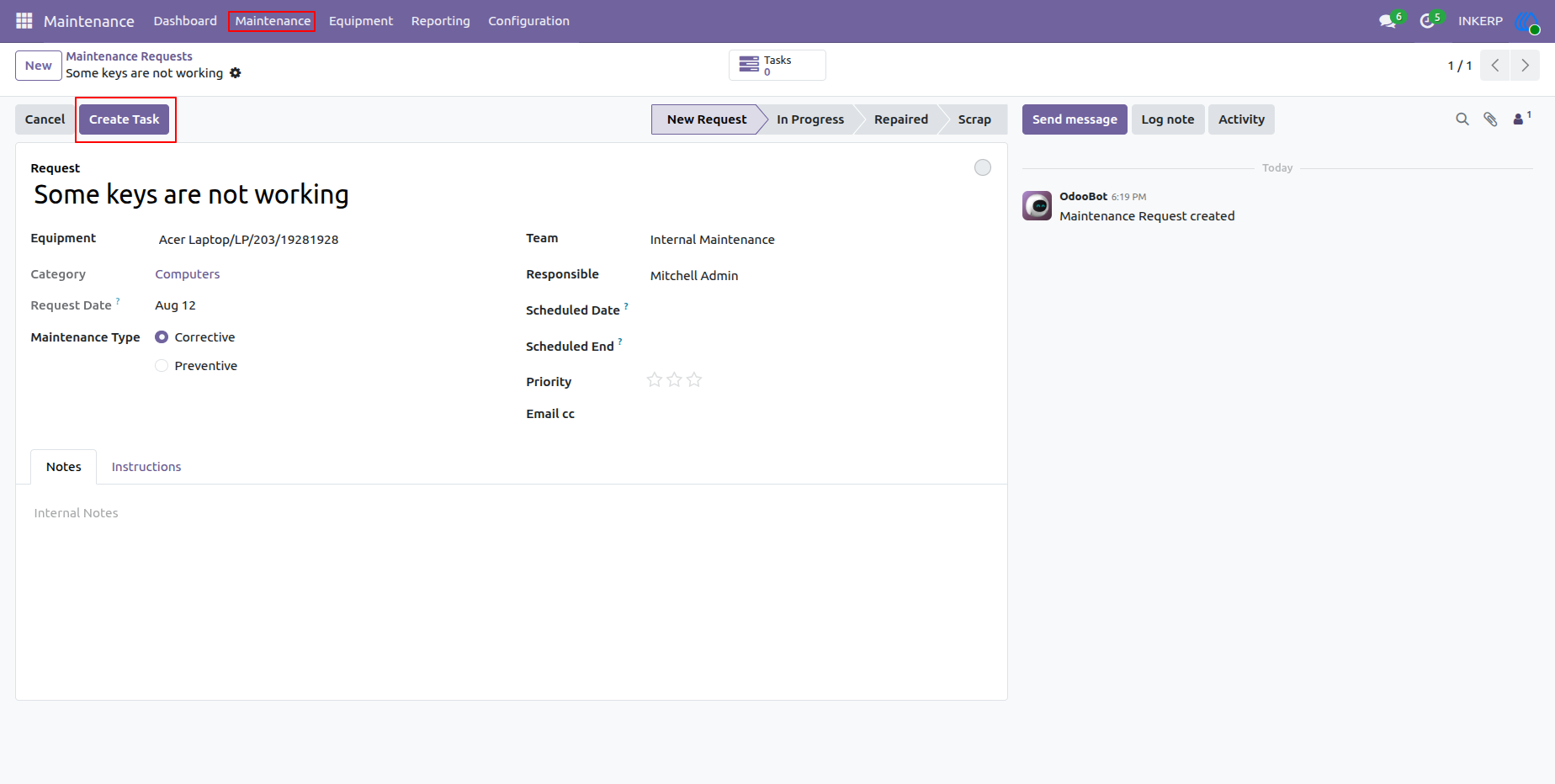Screen dimensions: 1555x784
Task: Open Configuration menu in navbar
Action: coord(529,21)
